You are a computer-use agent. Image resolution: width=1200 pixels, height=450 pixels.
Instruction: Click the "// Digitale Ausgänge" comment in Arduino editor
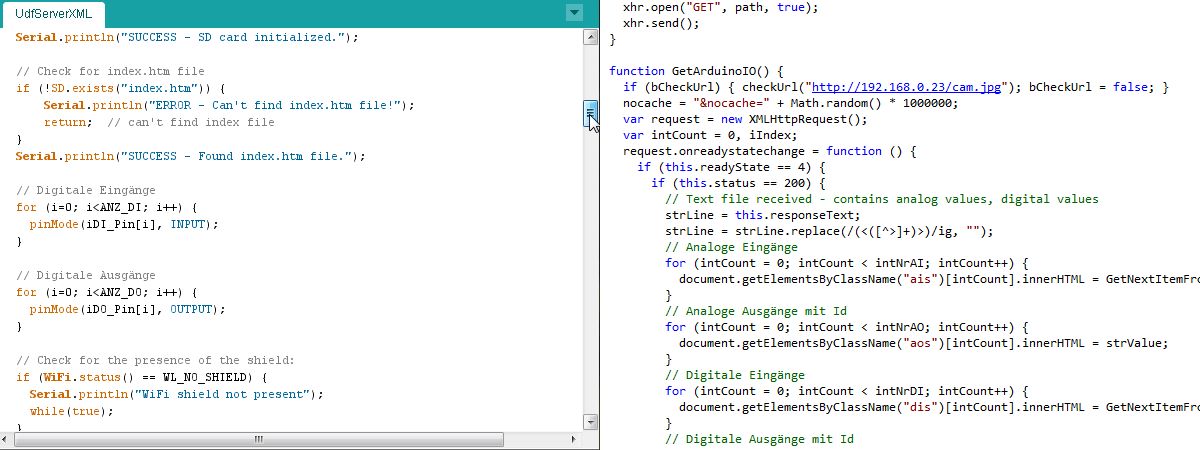tap(86, 275)
